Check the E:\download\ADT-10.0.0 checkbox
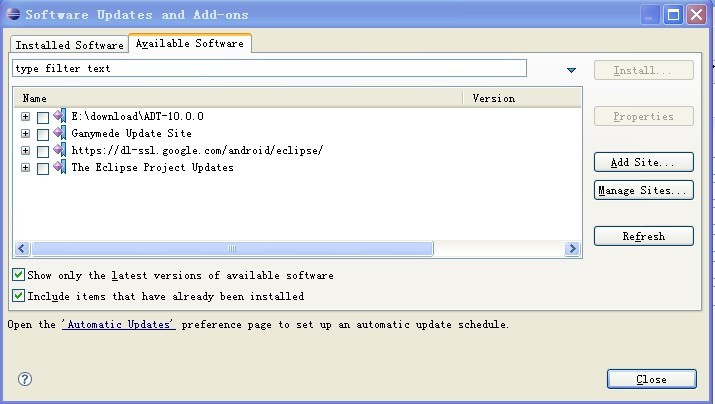The height and width of the screenshot is (404, 715). [x=42, y=117]
